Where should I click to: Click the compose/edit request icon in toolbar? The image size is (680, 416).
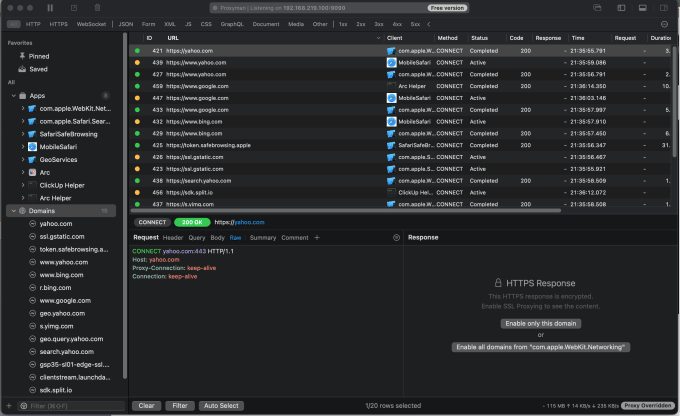click(x=74, y=8)
